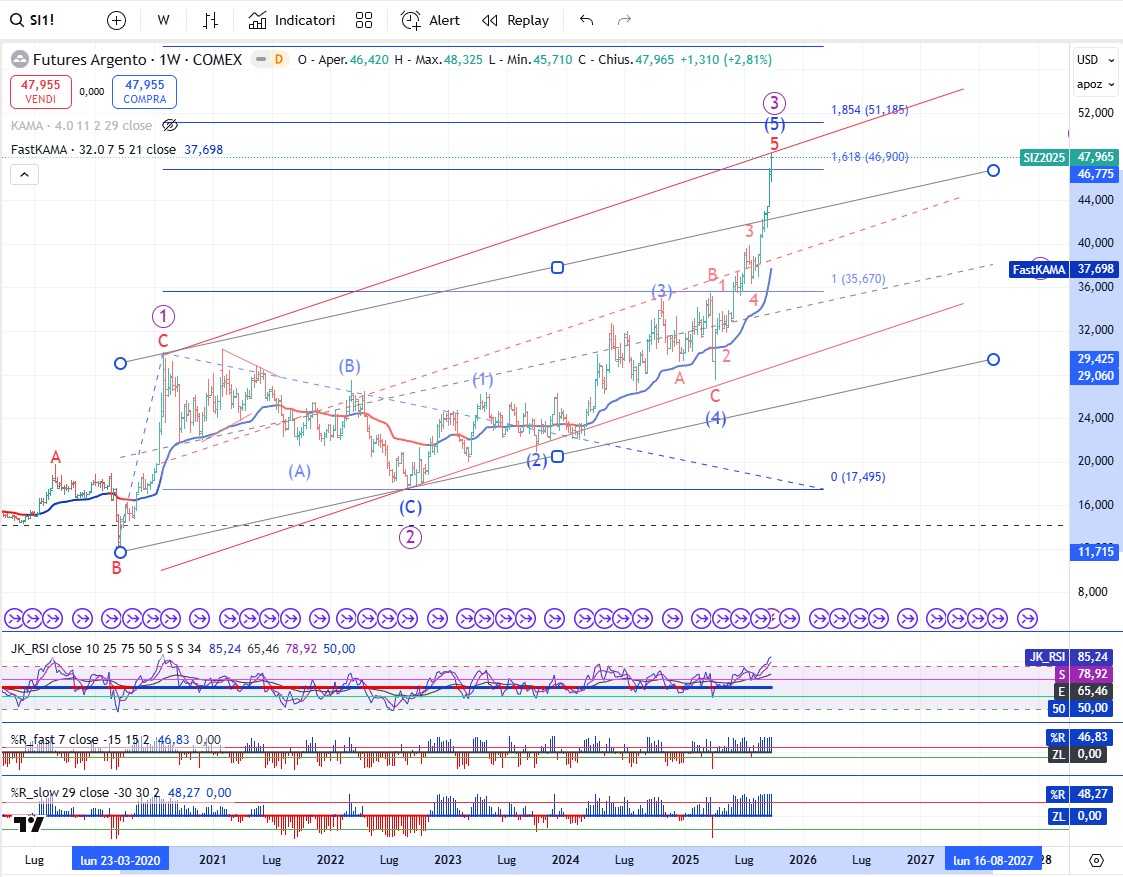The width and height of the screenshot is (1123, 877).
Task: Click the redo arrow
Action: (624, 20)
